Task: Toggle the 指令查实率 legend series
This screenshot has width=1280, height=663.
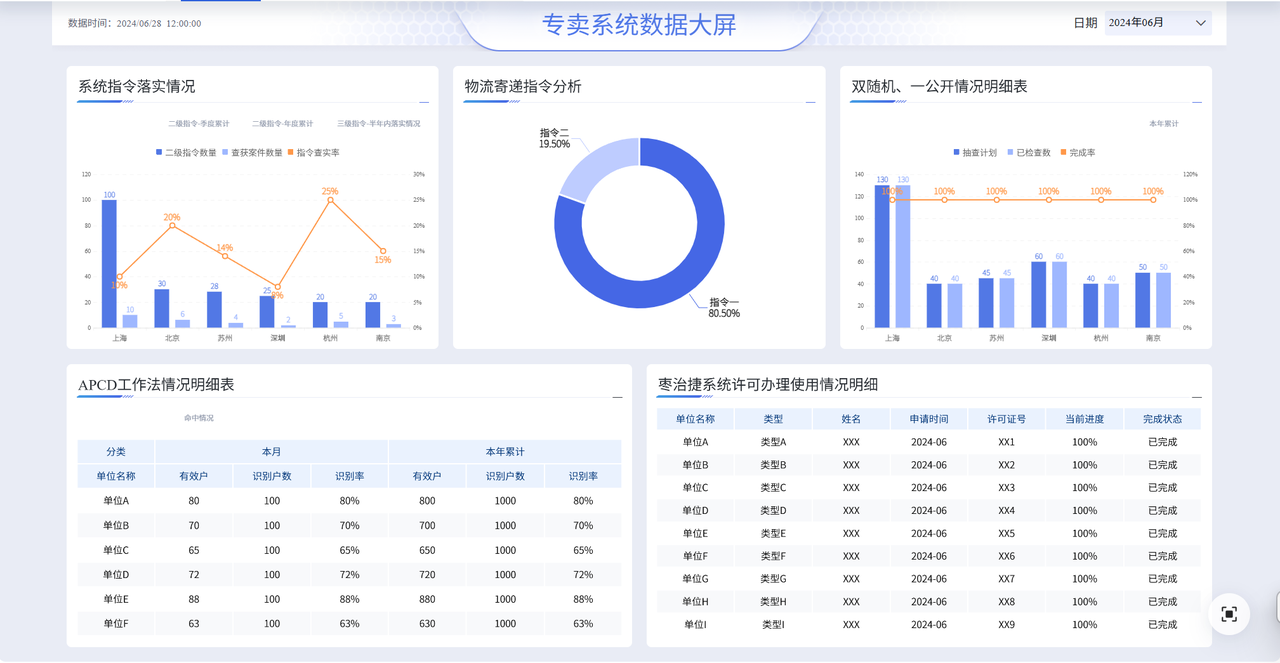Action: (313, 153)
